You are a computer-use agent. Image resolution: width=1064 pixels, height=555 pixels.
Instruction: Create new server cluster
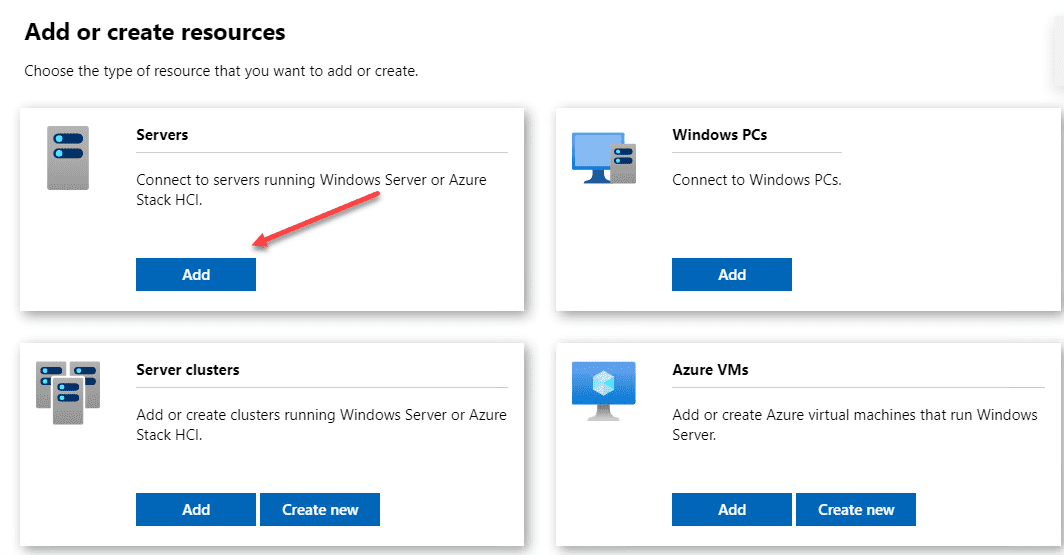click(320, 510)
